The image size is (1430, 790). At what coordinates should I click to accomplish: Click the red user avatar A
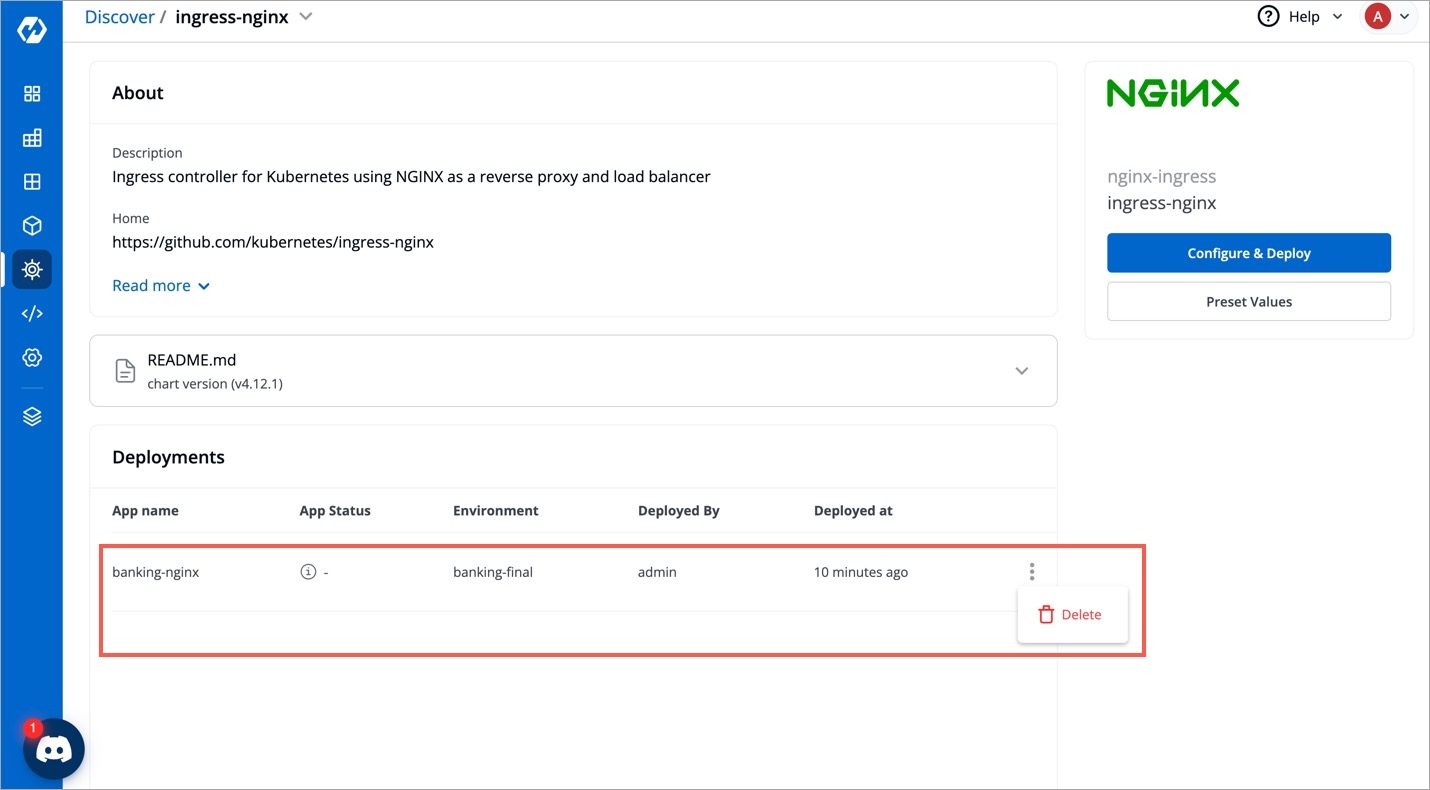click(x=1378, y=17)
